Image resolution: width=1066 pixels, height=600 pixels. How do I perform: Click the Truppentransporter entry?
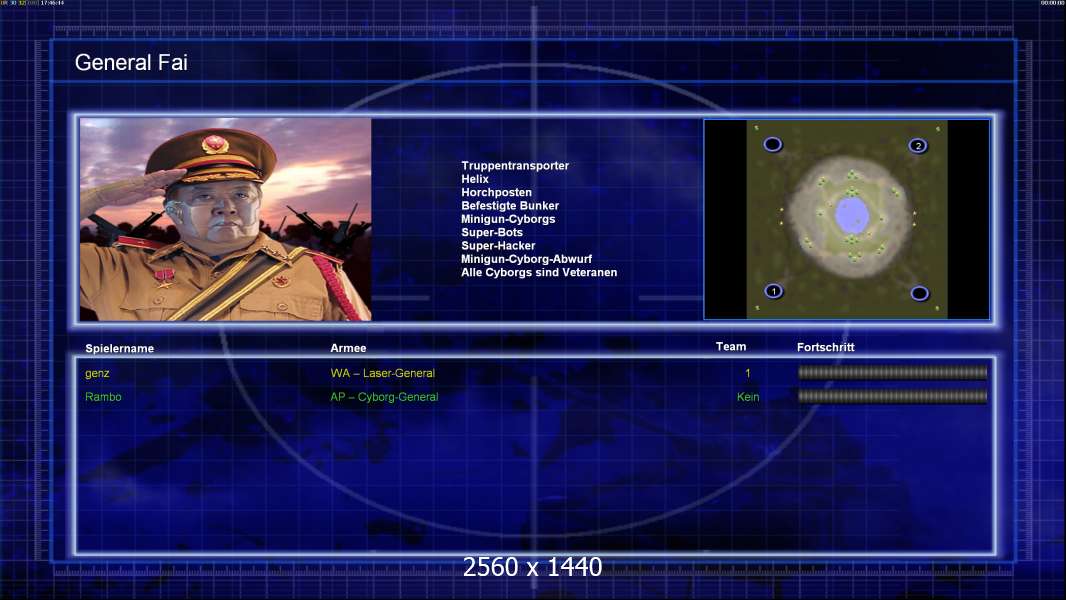click(x=515, y=165)
